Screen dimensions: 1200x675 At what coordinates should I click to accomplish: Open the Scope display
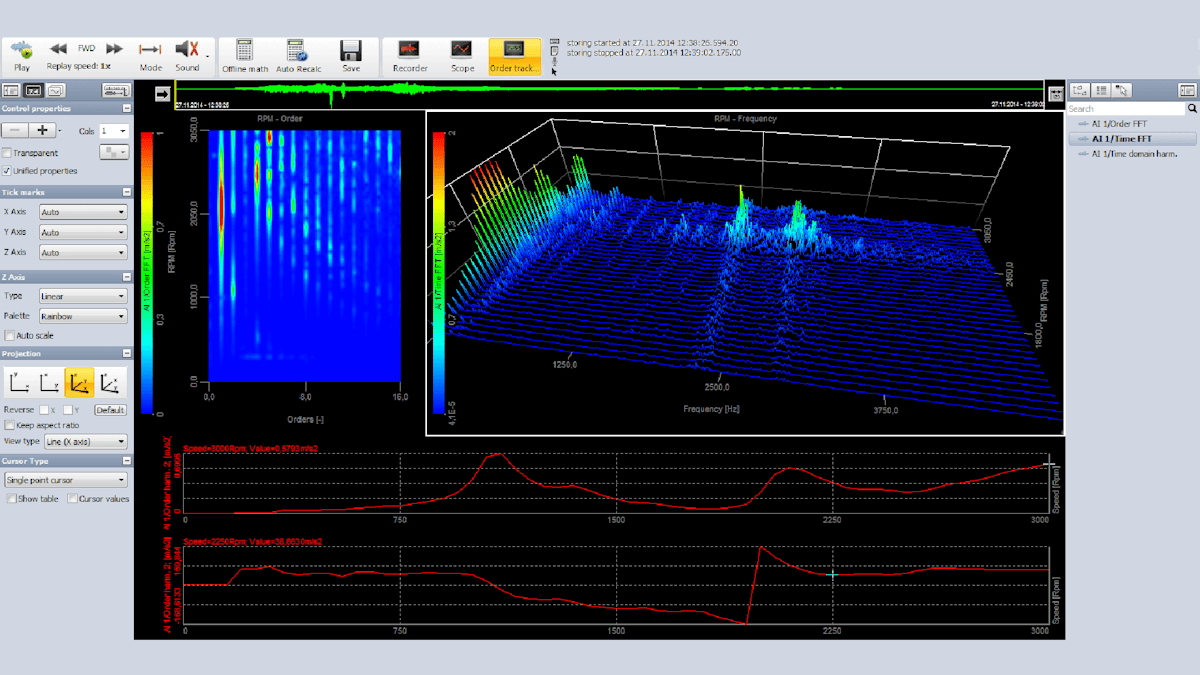click(462, 57)
